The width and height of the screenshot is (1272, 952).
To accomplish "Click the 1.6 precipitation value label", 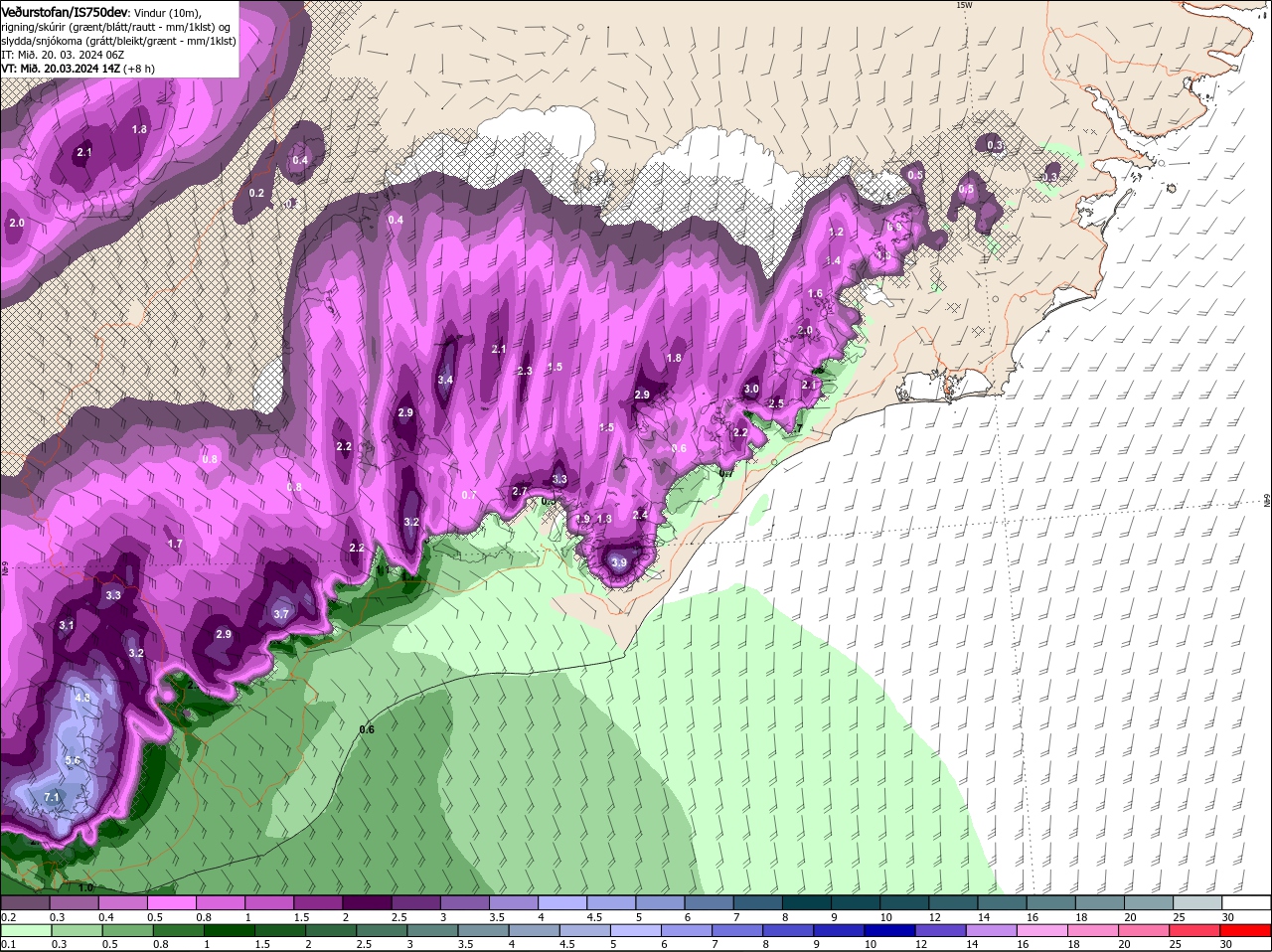I will (815, 293).
